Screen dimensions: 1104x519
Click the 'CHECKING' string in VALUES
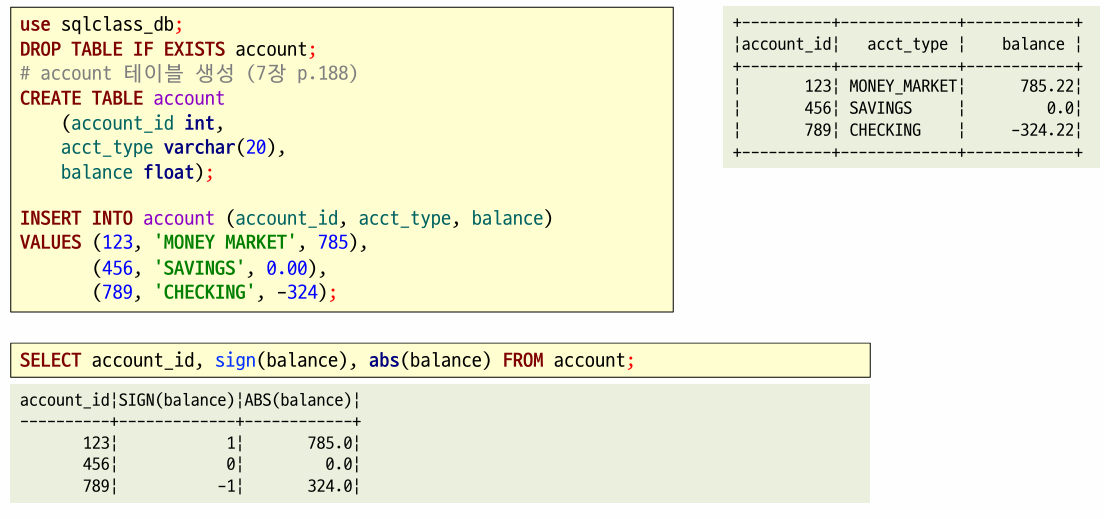(208, 292)
